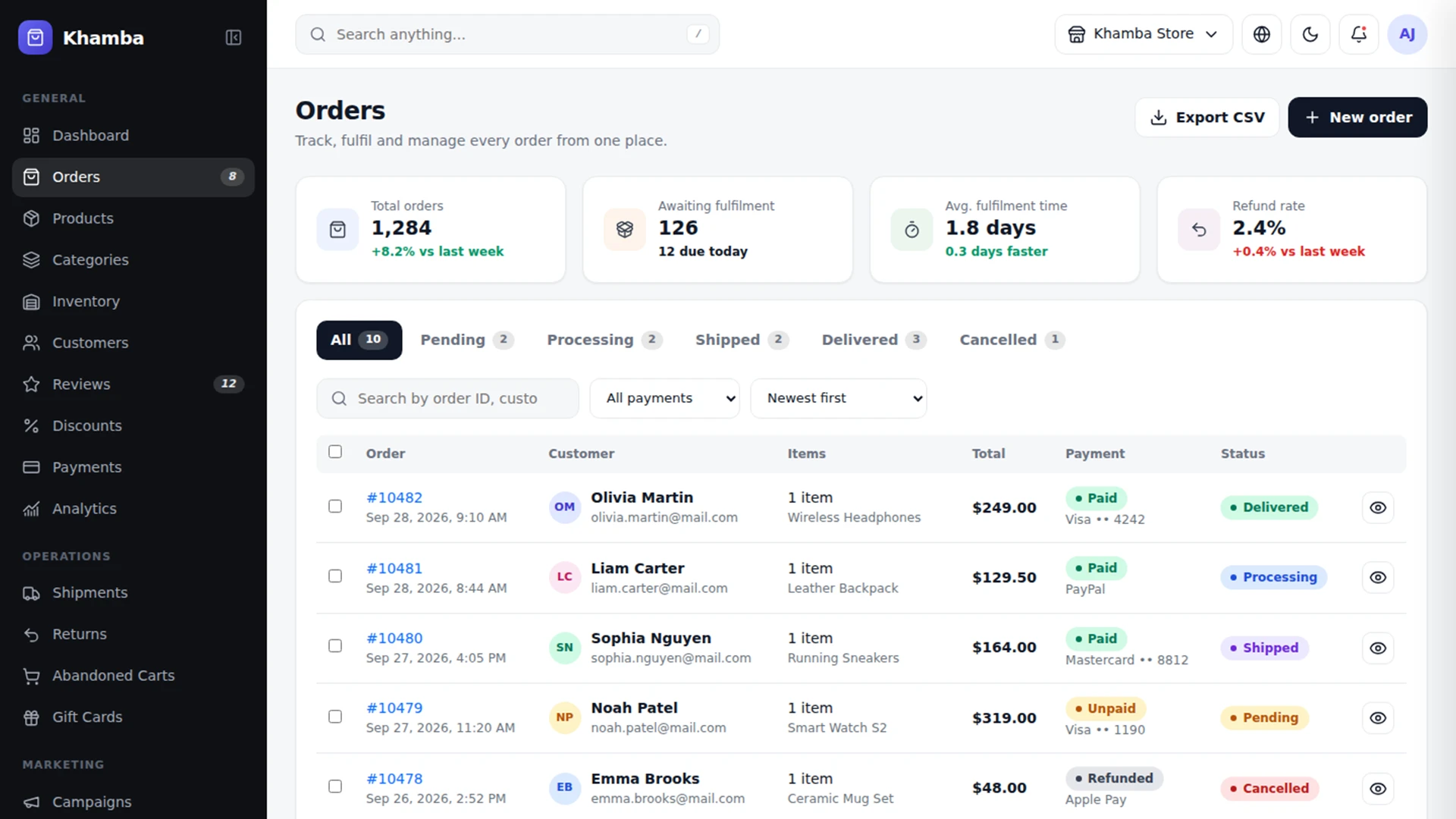
Task: Switch to the Processing tab
Action: tap(604, 340)
